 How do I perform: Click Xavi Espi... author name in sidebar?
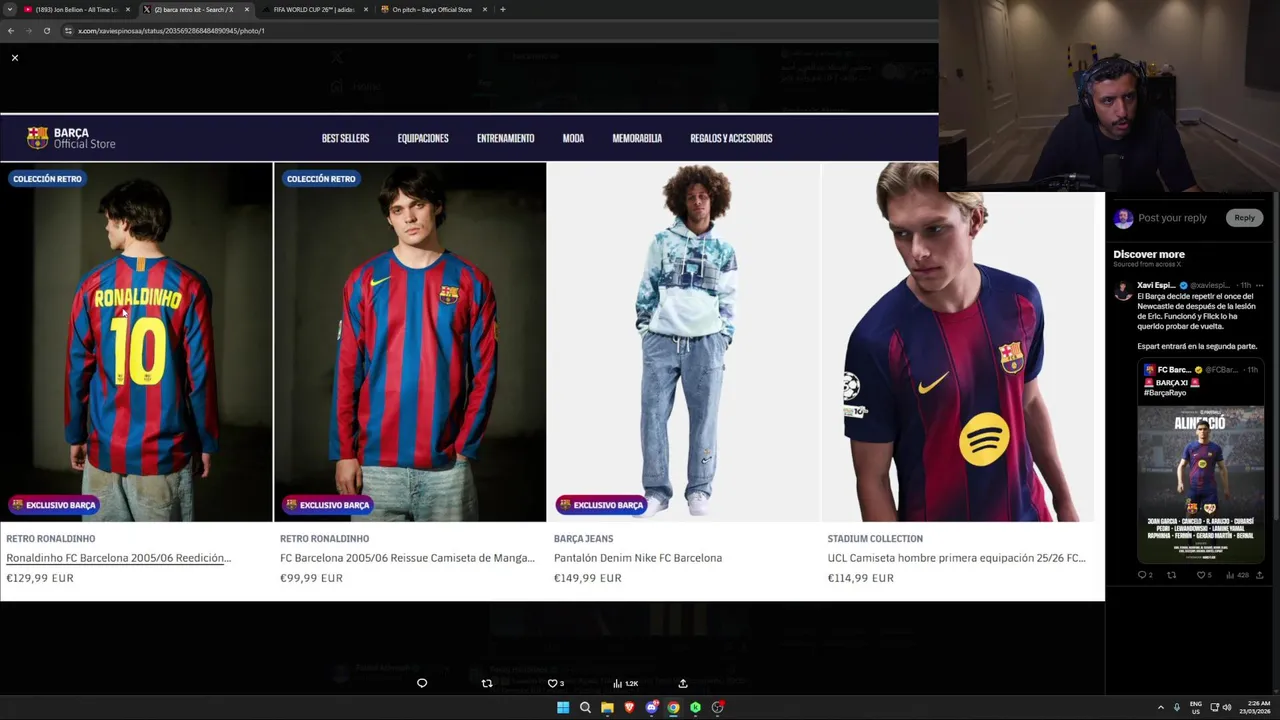click(1156, 286)
